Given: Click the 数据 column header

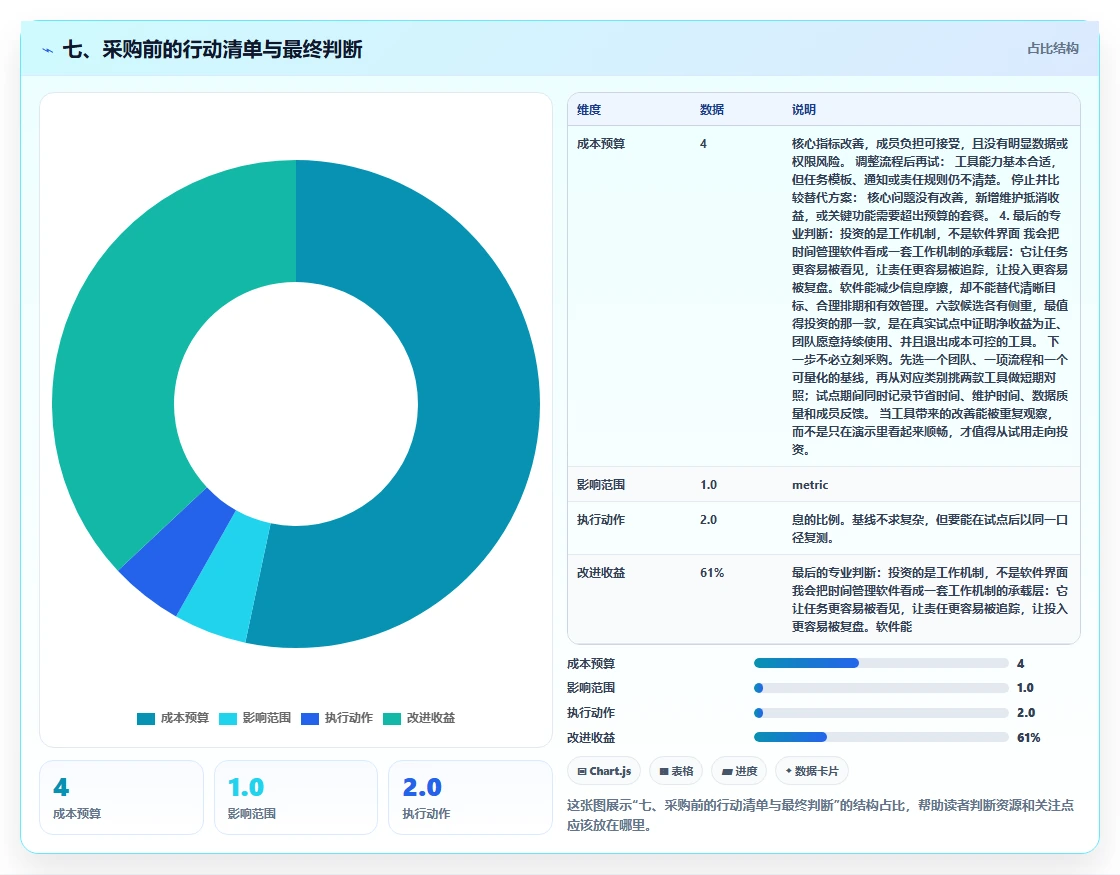Looking at the screenshot, I should pyautogui.click(x=711, y=109).
